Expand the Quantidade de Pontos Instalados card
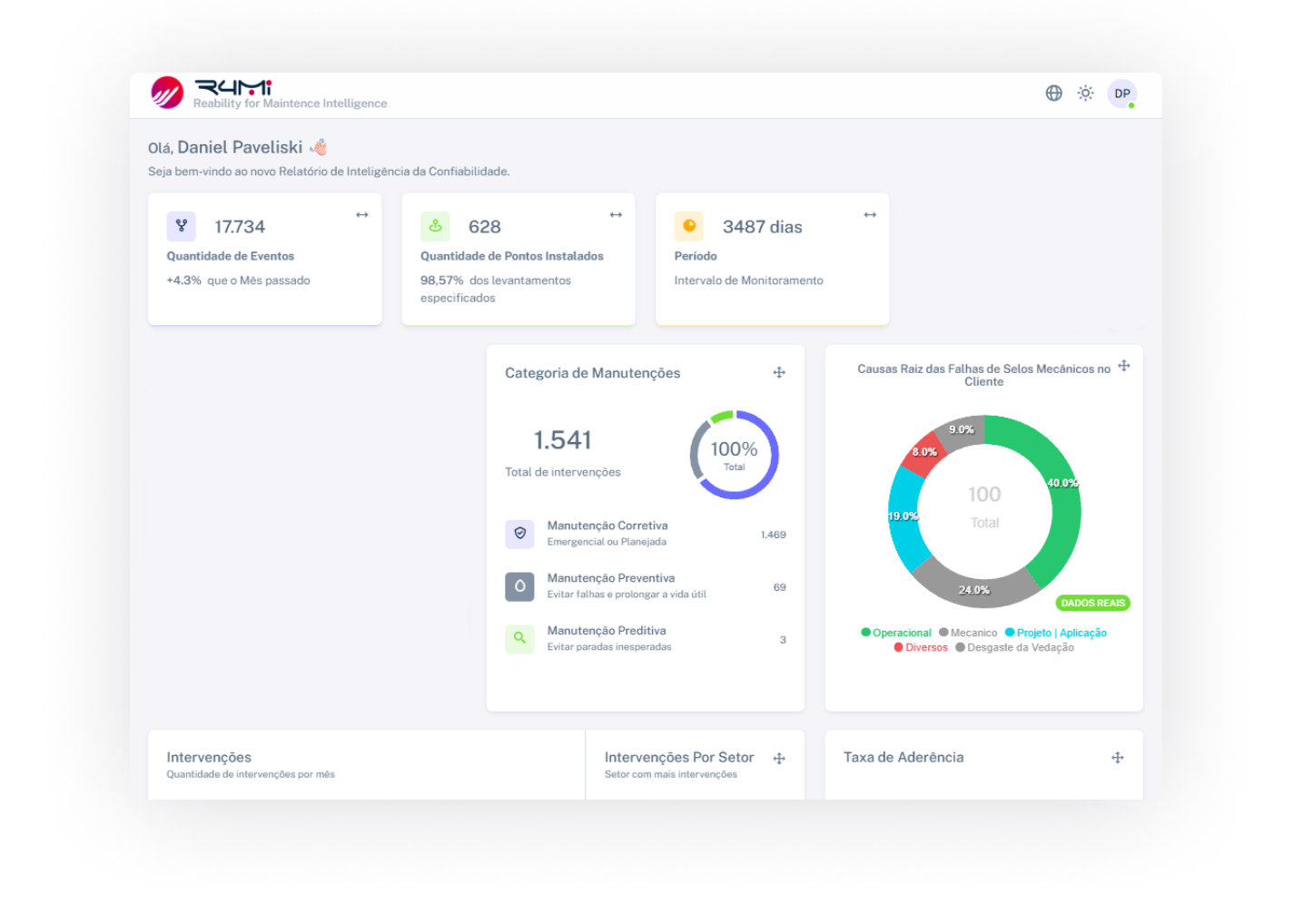 [616, 214]
